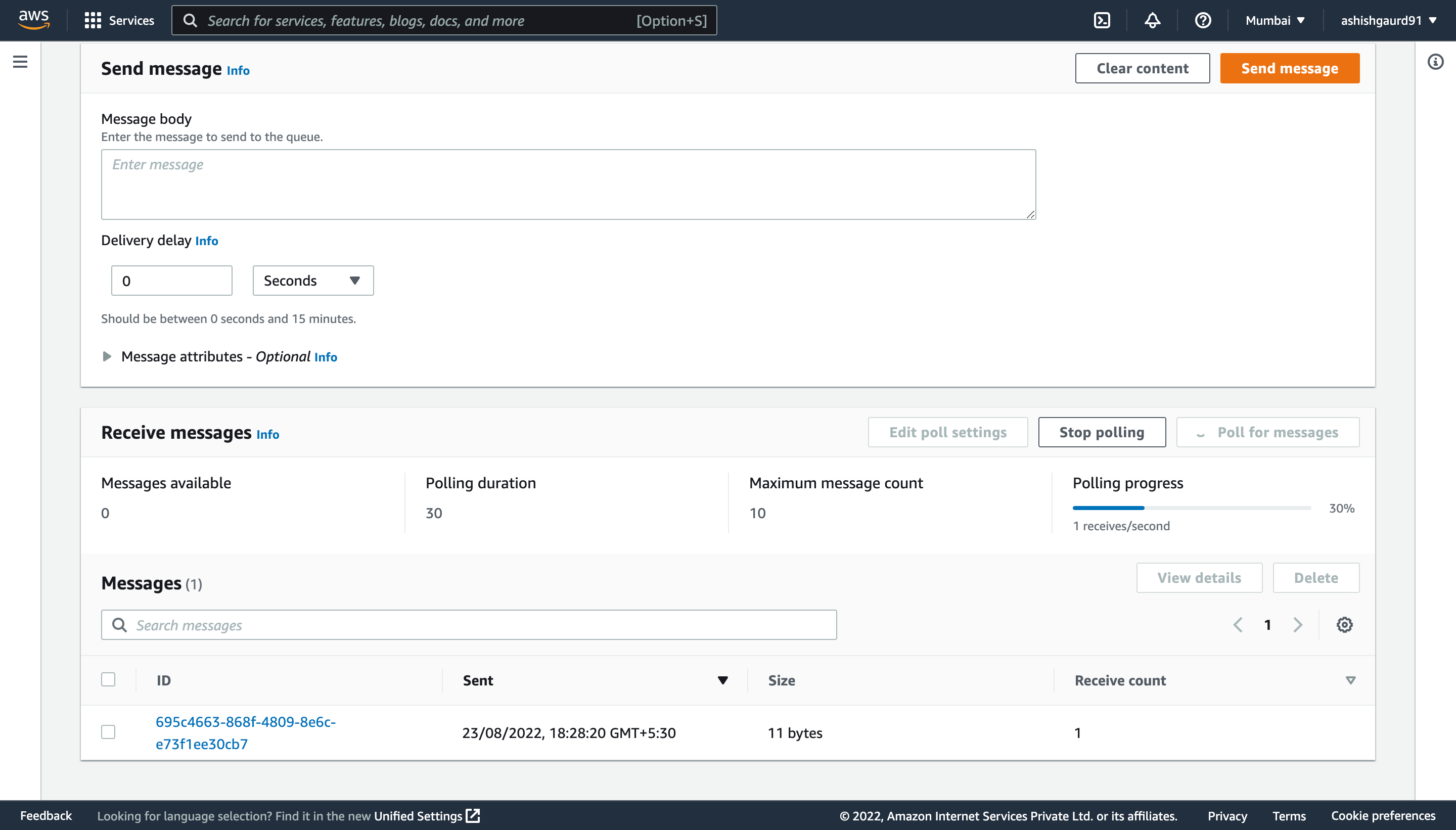Image resolution: width=1456 pixels, height=830 pixels.
Task: Click the Feedback link in footer
Action: pos(45,816)
